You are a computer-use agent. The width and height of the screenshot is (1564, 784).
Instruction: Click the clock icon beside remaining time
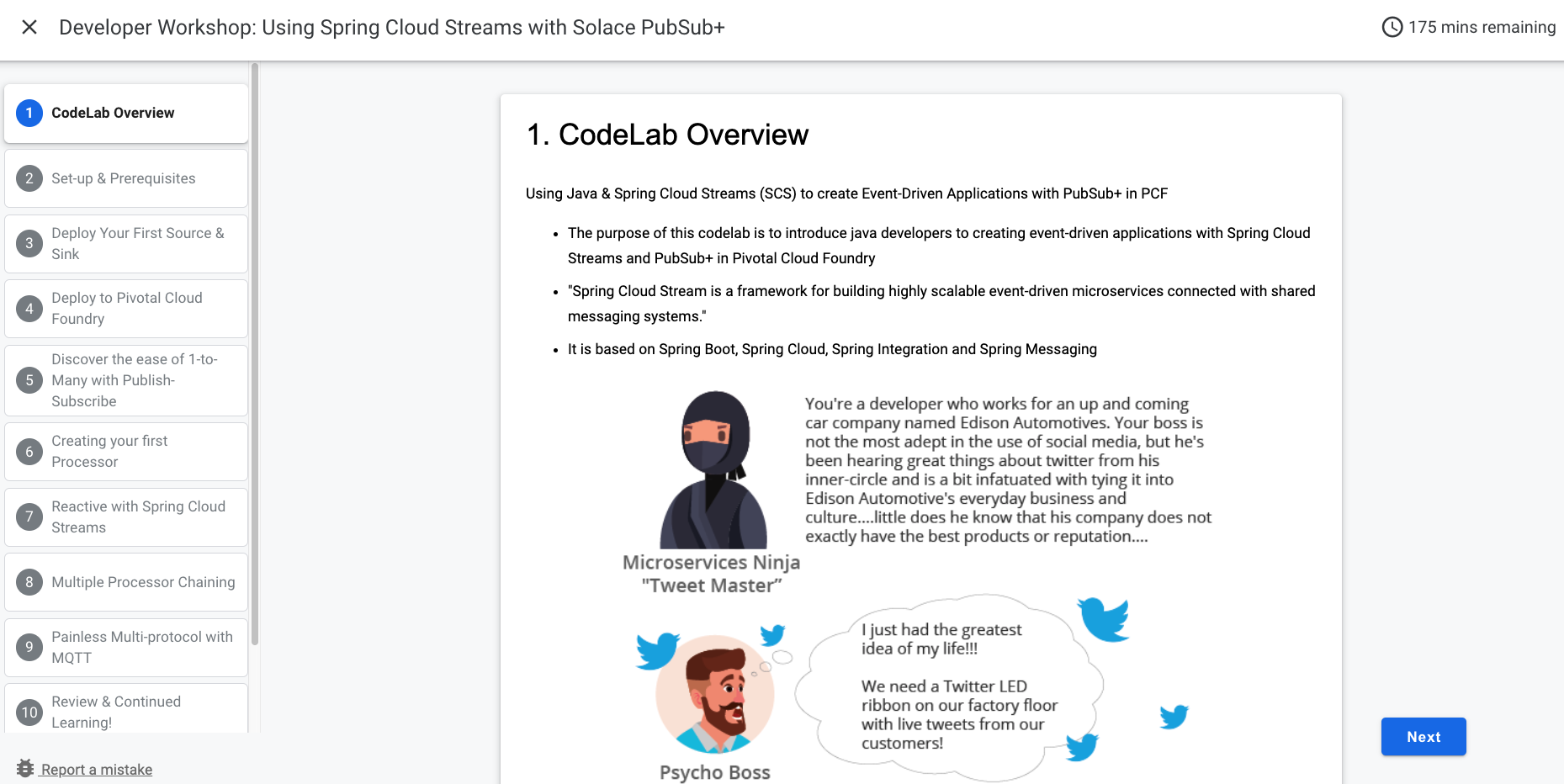tap(1392, 27)
